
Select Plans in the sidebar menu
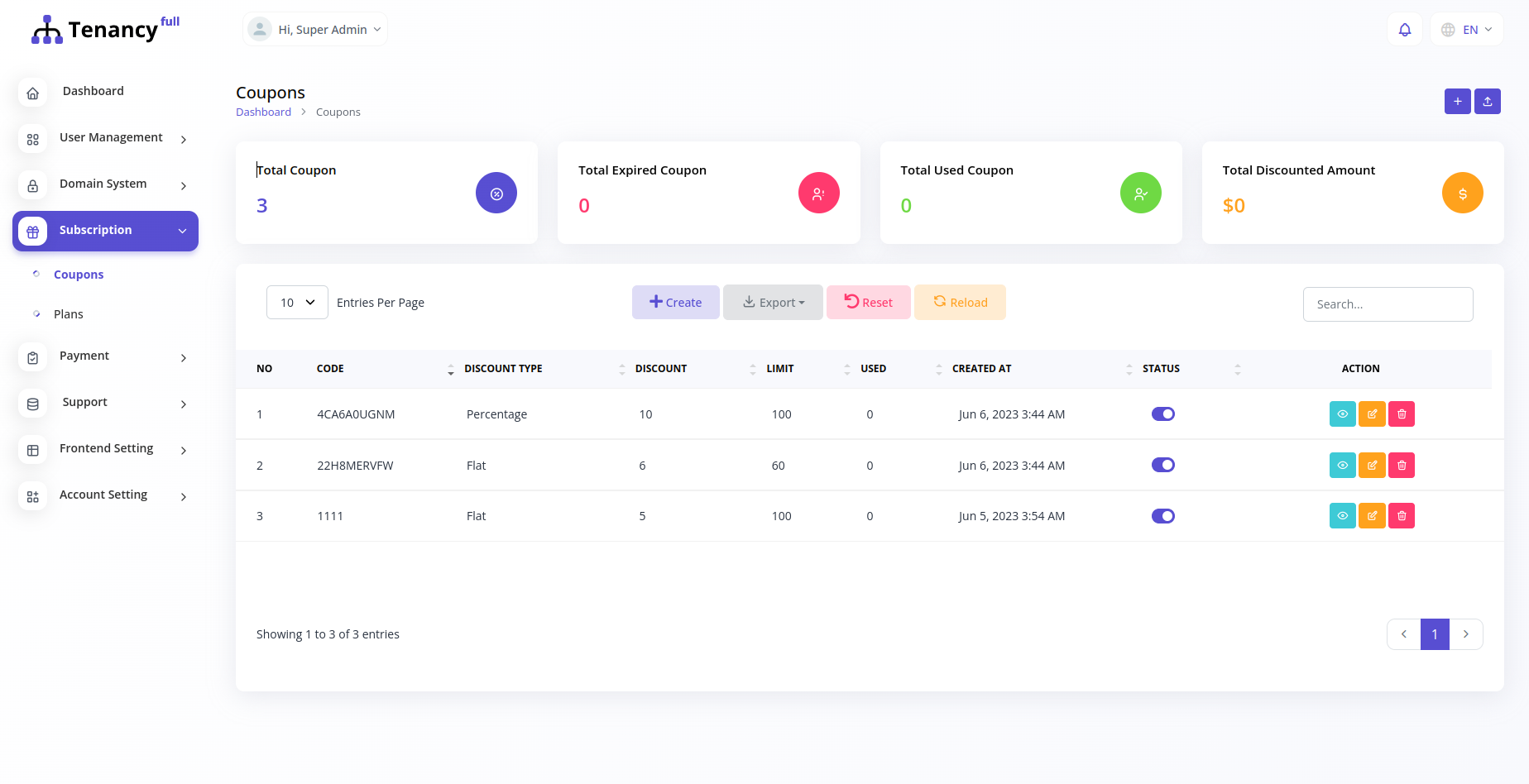[68, 313]
